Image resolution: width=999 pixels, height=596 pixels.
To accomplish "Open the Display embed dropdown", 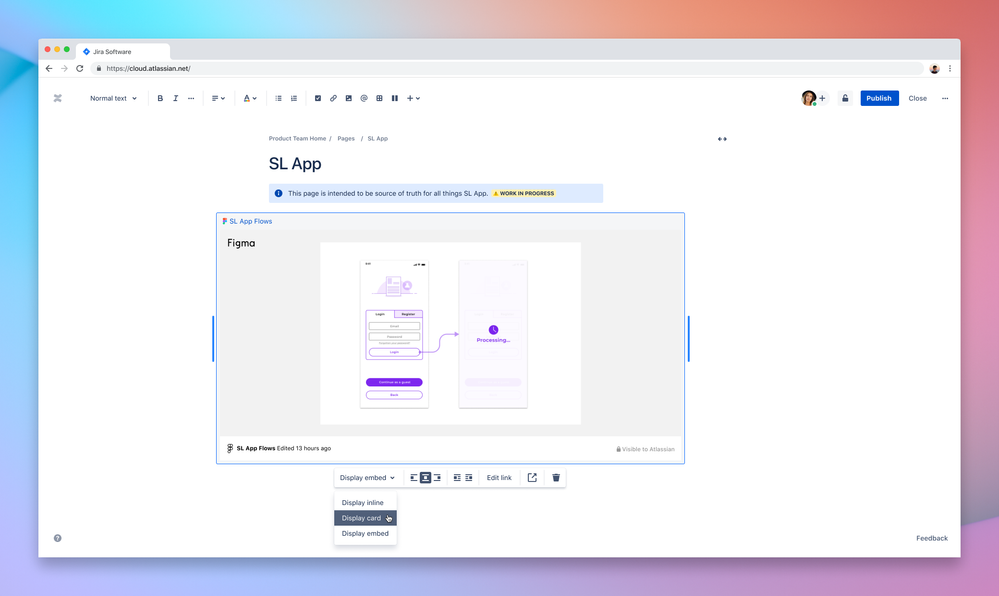I will [367, 477].
